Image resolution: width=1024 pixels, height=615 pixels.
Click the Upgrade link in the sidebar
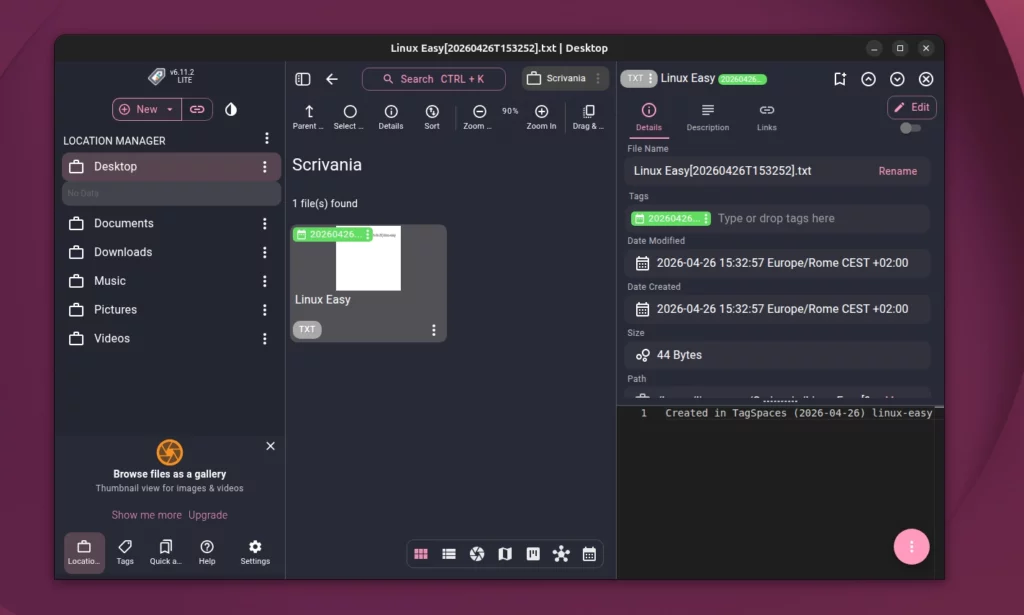(208, 514)
